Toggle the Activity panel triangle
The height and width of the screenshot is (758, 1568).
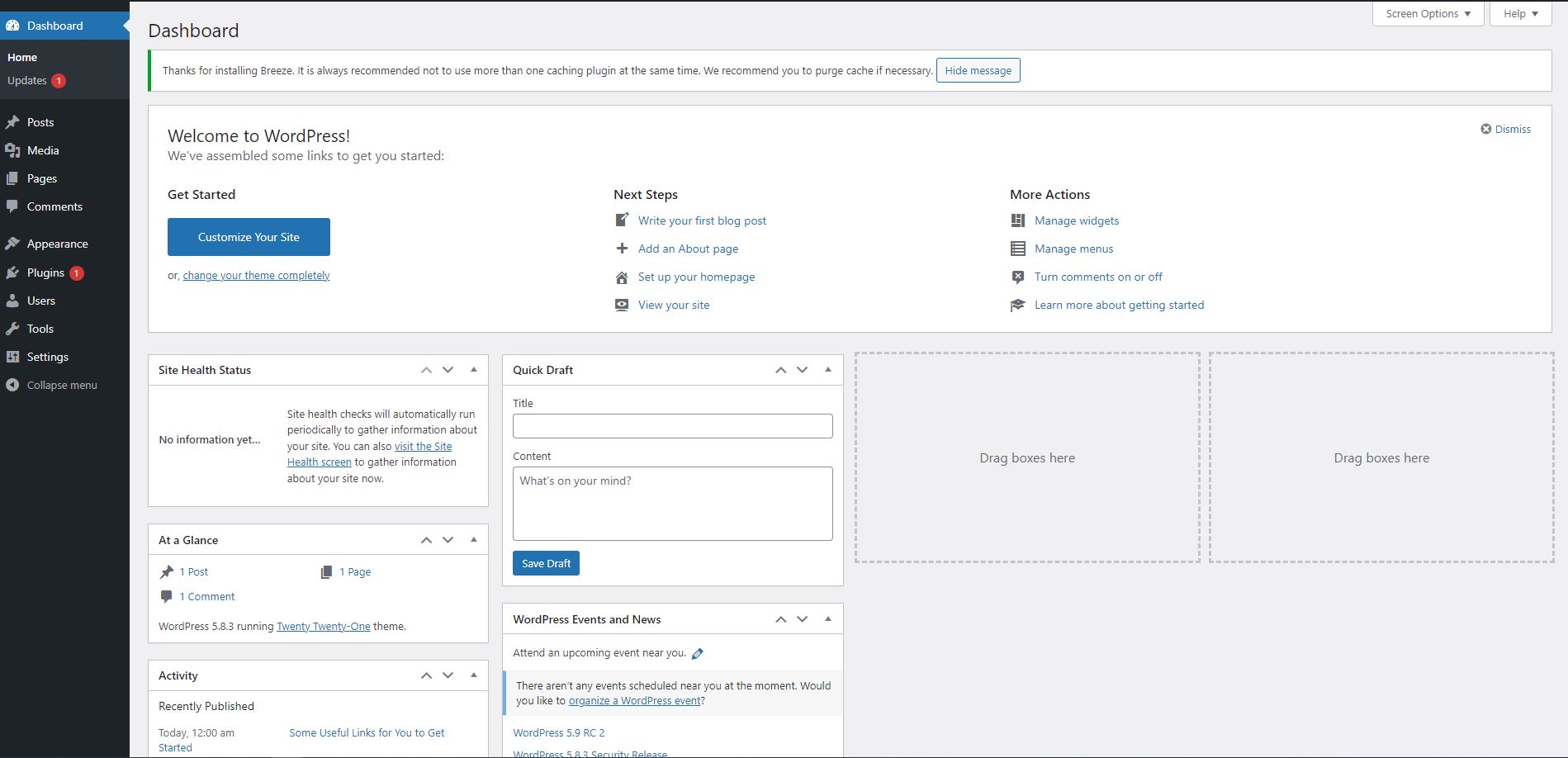(x=474, y=675)
